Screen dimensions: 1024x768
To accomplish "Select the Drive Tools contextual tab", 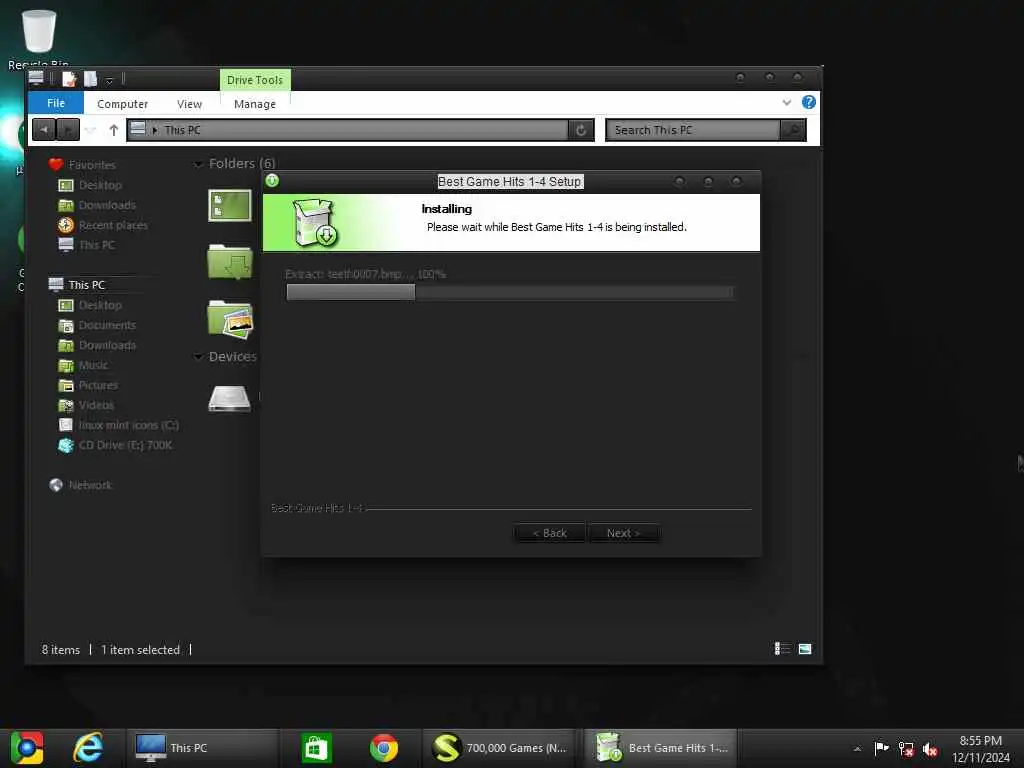I will (x=255, y=80).
